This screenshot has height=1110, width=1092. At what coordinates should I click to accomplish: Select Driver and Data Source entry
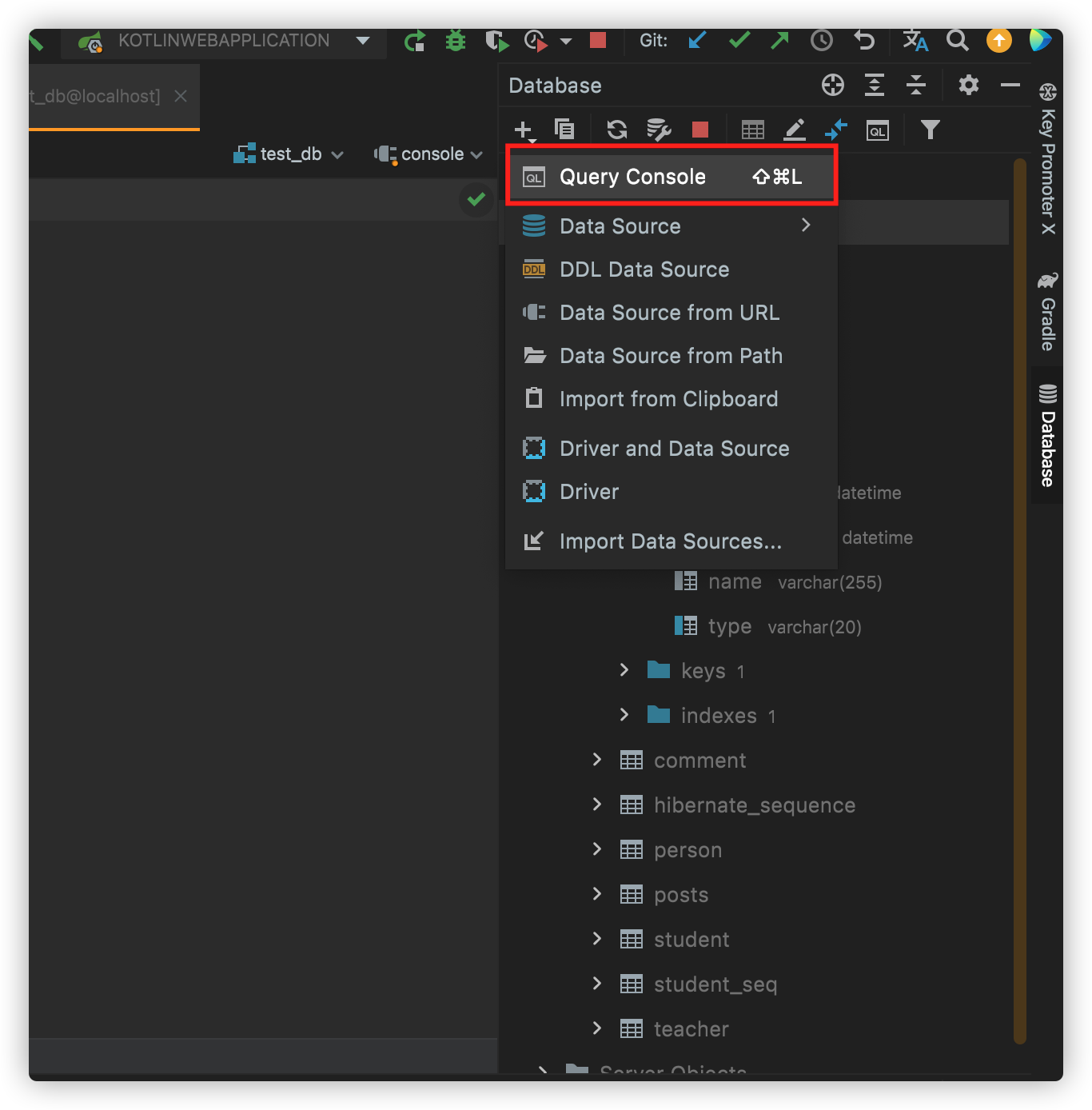tap(672, 449)
